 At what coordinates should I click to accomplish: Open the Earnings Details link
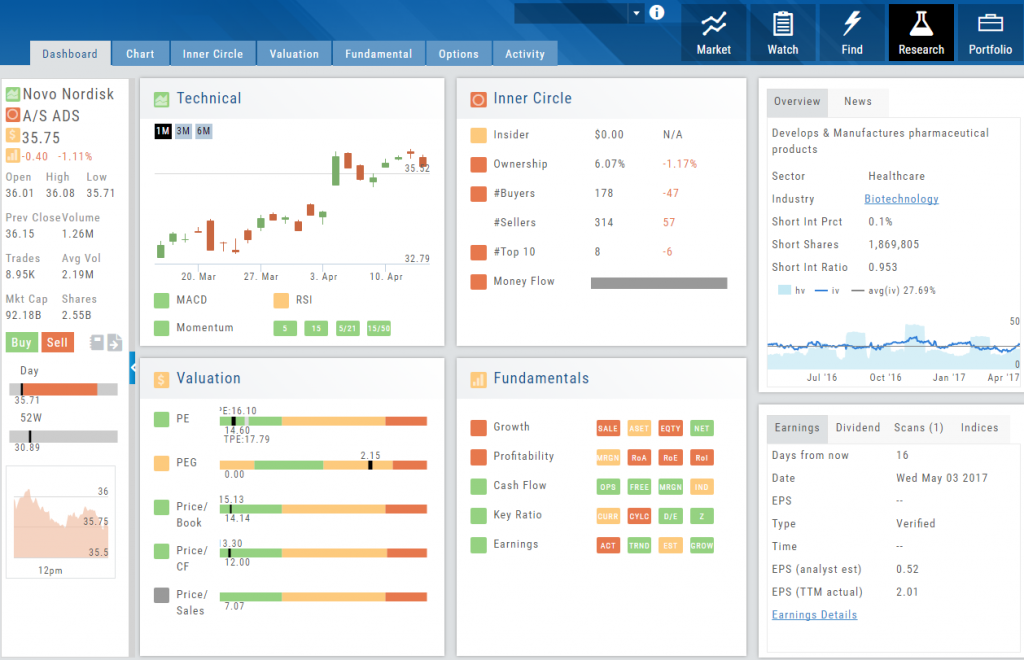tap(814, 615)
